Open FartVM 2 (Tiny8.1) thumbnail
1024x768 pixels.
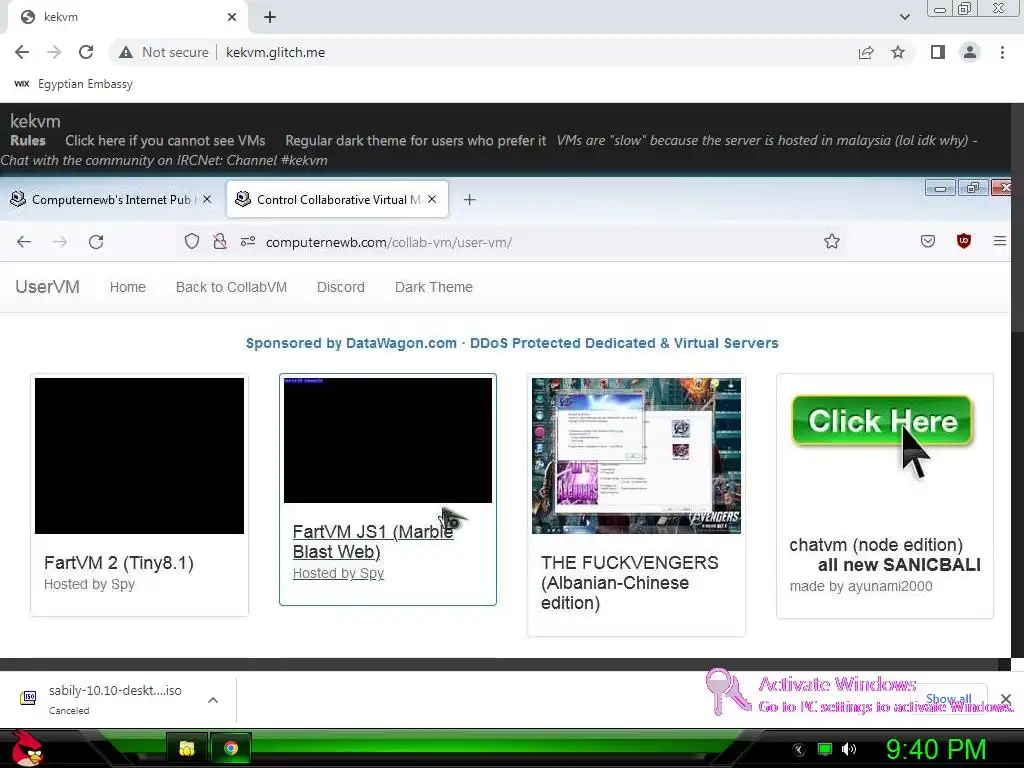[x=139, y=456]
